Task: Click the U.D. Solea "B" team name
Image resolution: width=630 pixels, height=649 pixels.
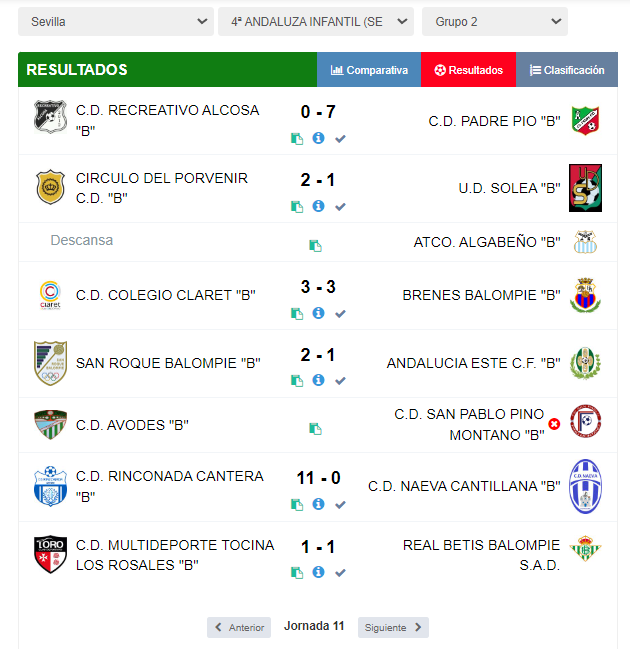Action: point(509,188)
